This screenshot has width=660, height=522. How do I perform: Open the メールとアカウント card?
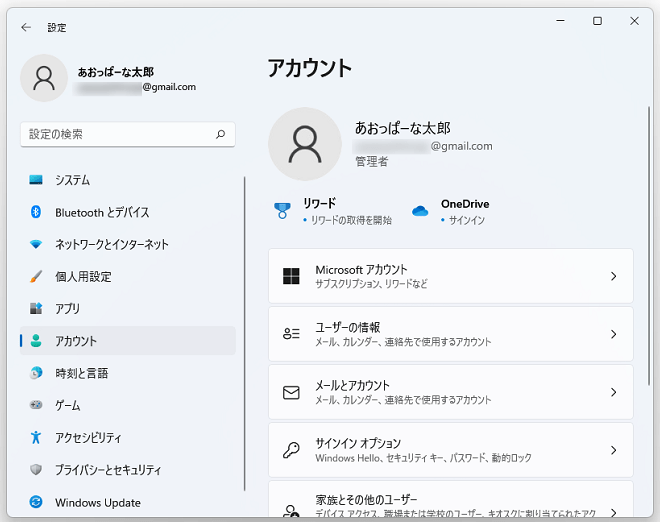point(451,392)
